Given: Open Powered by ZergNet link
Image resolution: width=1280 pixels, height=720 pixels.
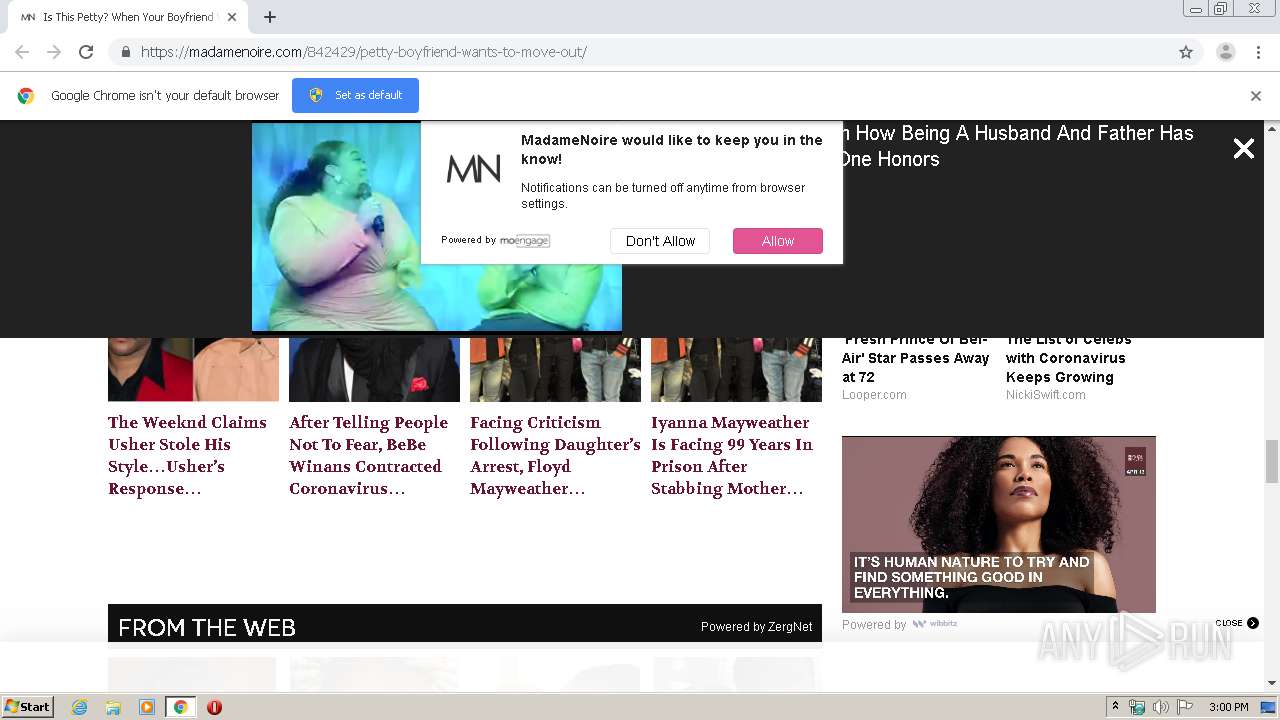Looking at the screenshot, I should [756, 627].
